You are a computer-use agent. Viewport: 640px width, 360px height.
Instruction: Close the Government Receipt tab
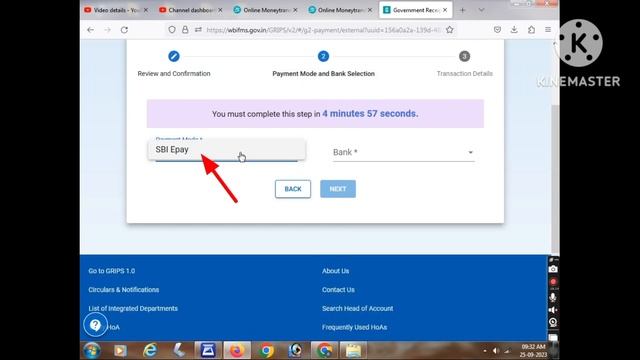click(x=445, y=10)
